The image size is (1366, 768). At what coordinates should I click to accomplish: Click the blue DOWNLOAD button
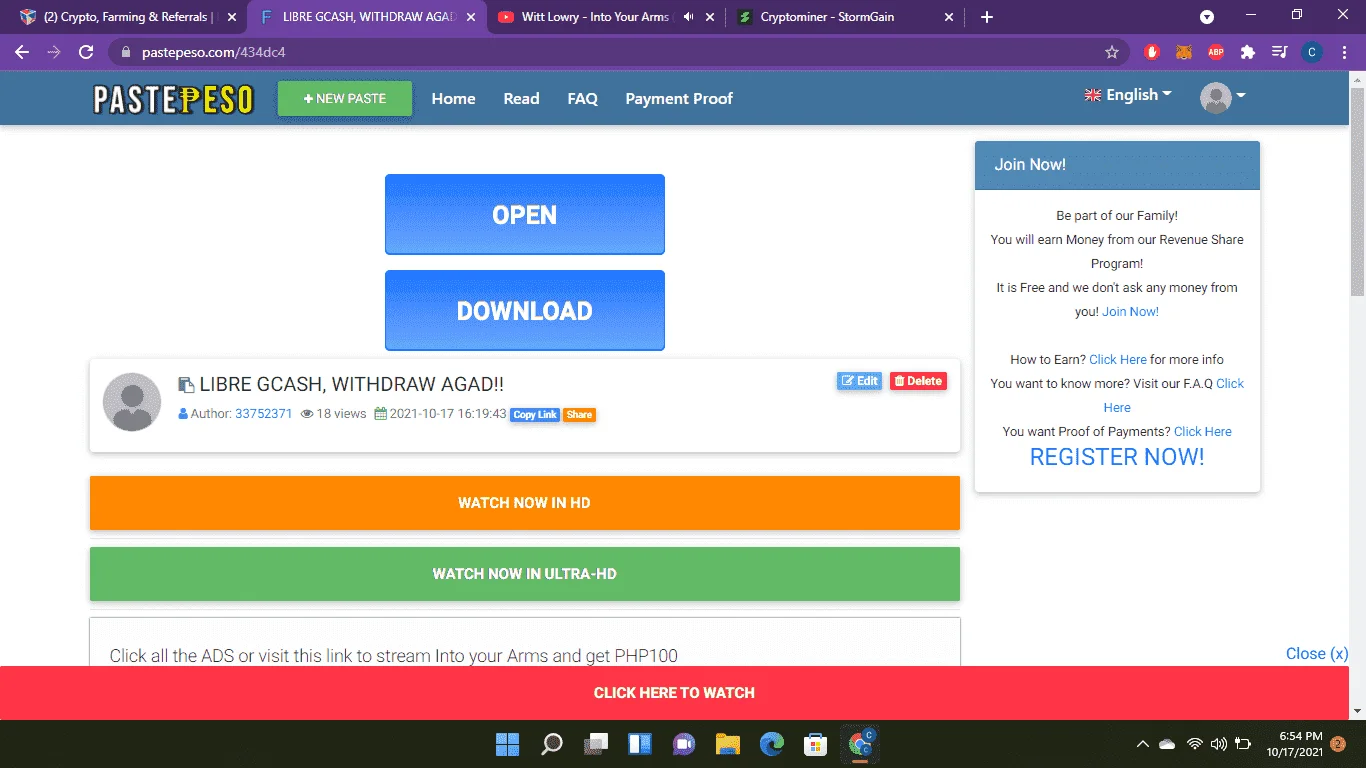pos(525,311)
